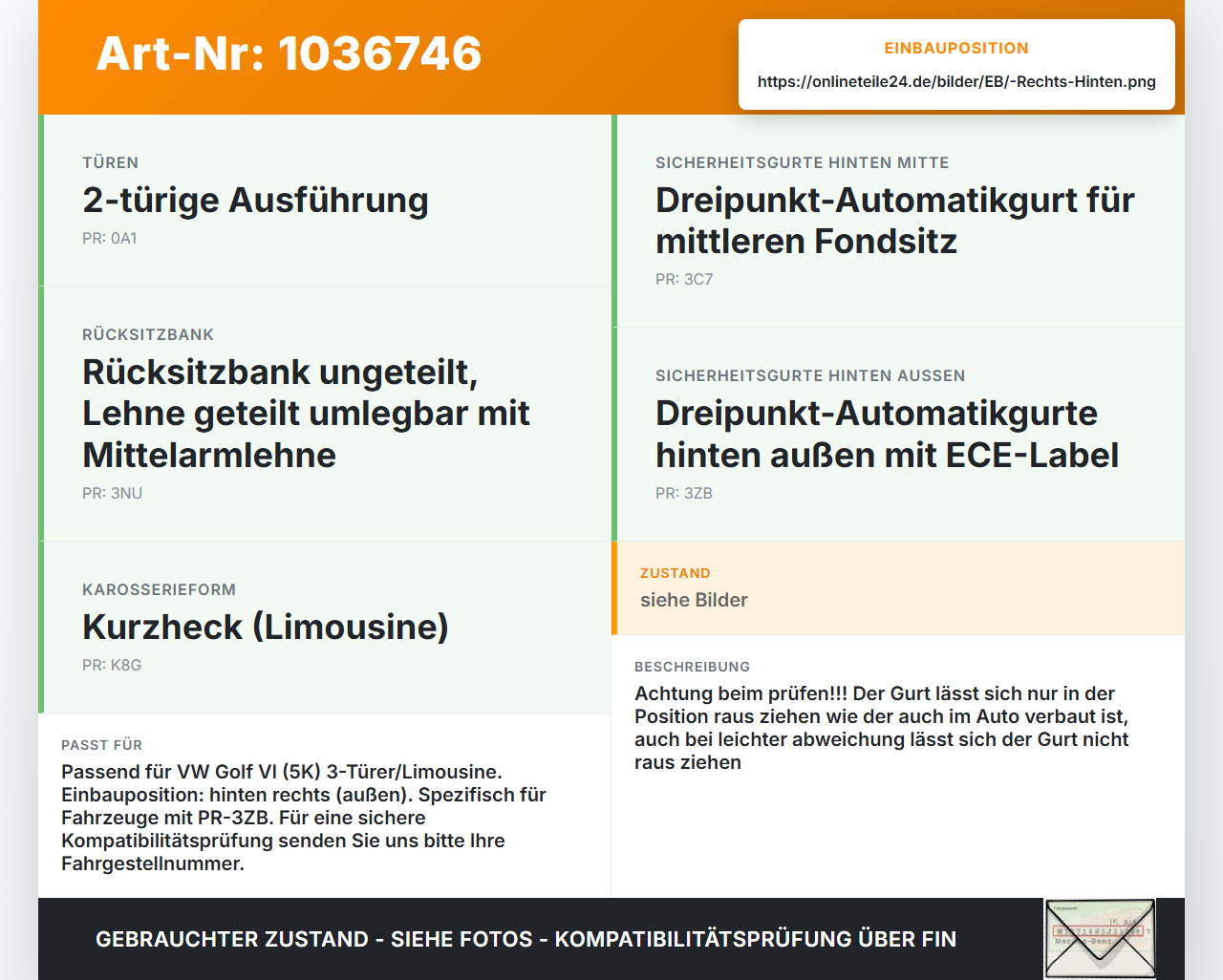Select the 2-türige Ausführung text
This screenshot has height=980, width=1223.
pos(255,201)
